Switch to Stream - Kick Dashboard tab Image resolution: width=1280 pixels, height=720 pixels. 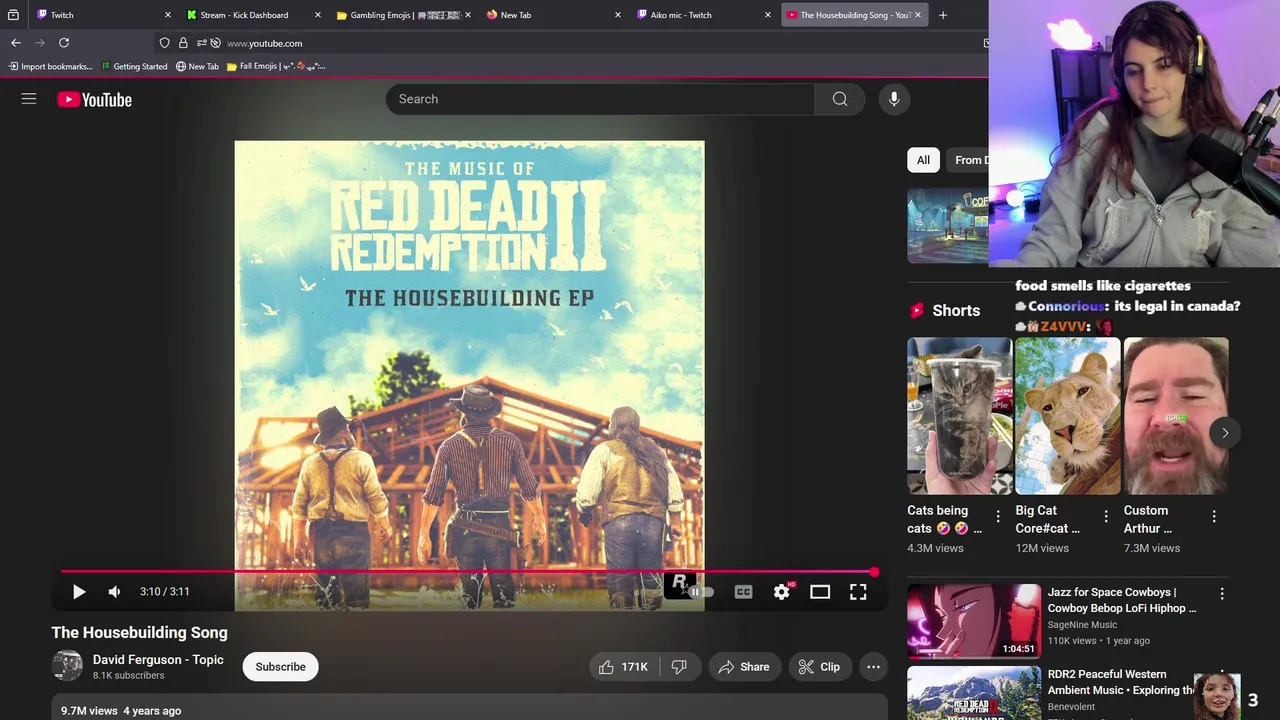[x=250, y=15]
